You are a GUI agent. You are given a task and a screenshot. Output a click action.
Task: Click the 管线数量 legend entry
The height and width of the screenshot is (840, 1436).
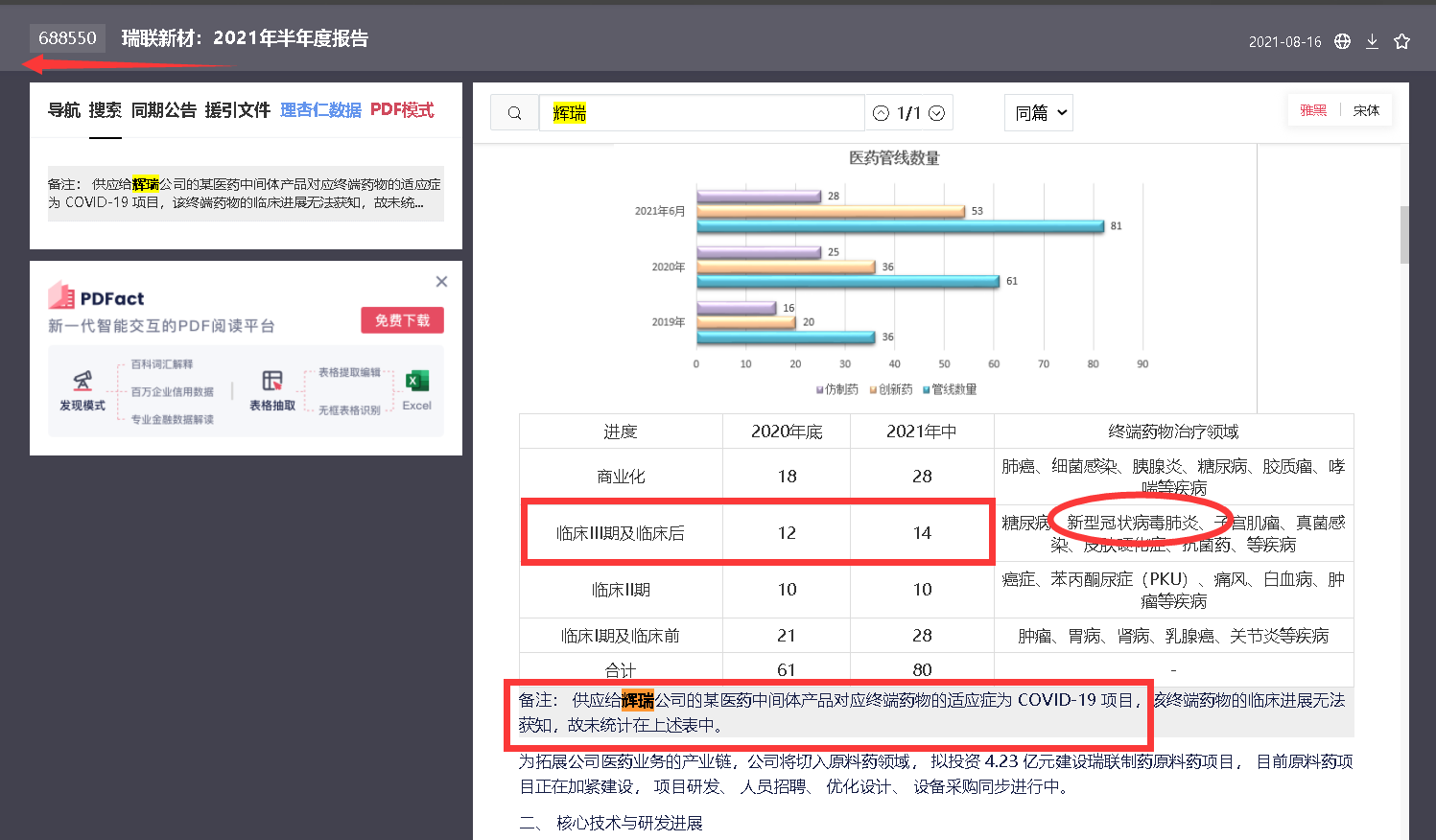point(950,389)
